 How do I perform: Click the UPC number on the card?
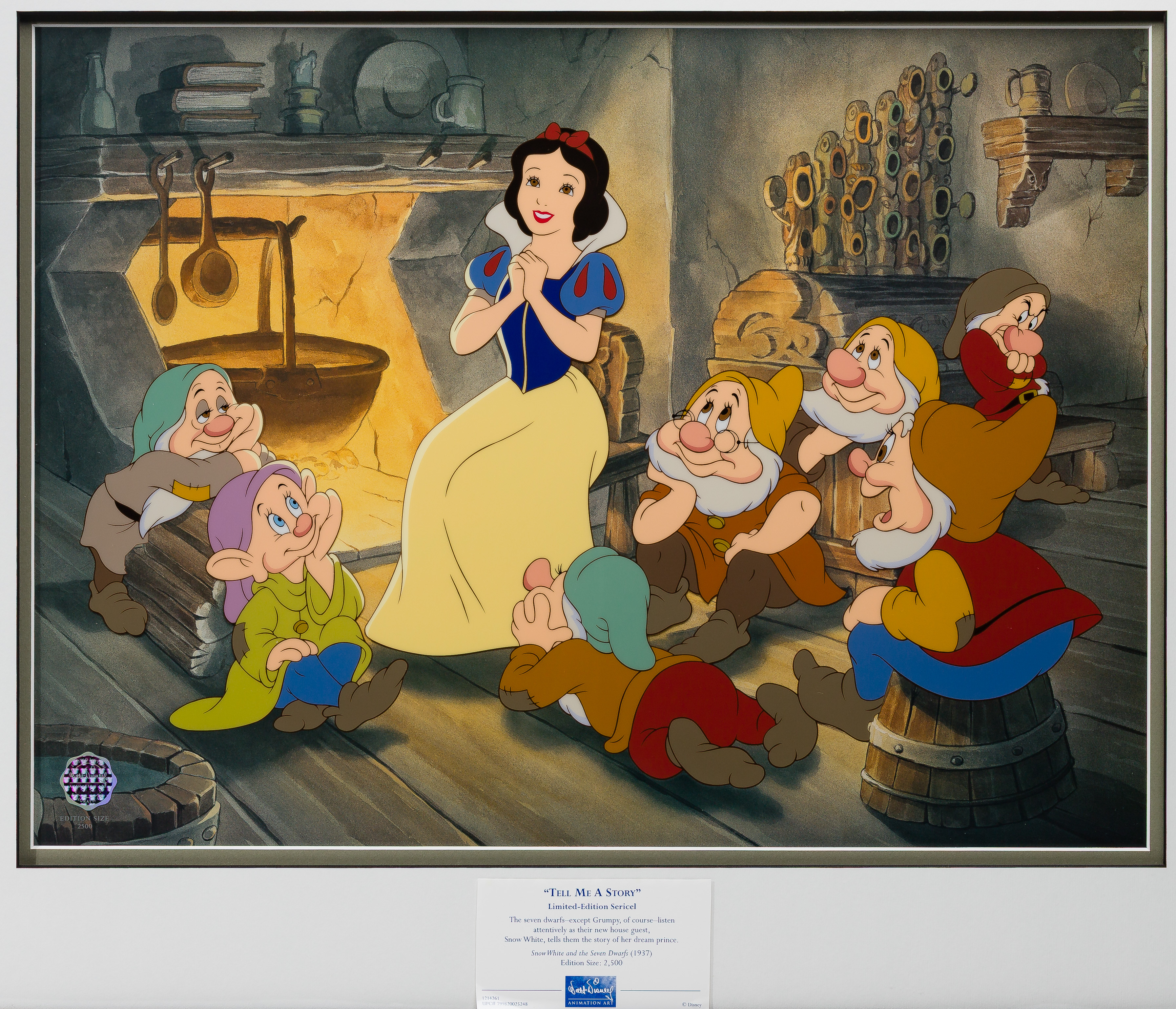(x=505, y=1003)
